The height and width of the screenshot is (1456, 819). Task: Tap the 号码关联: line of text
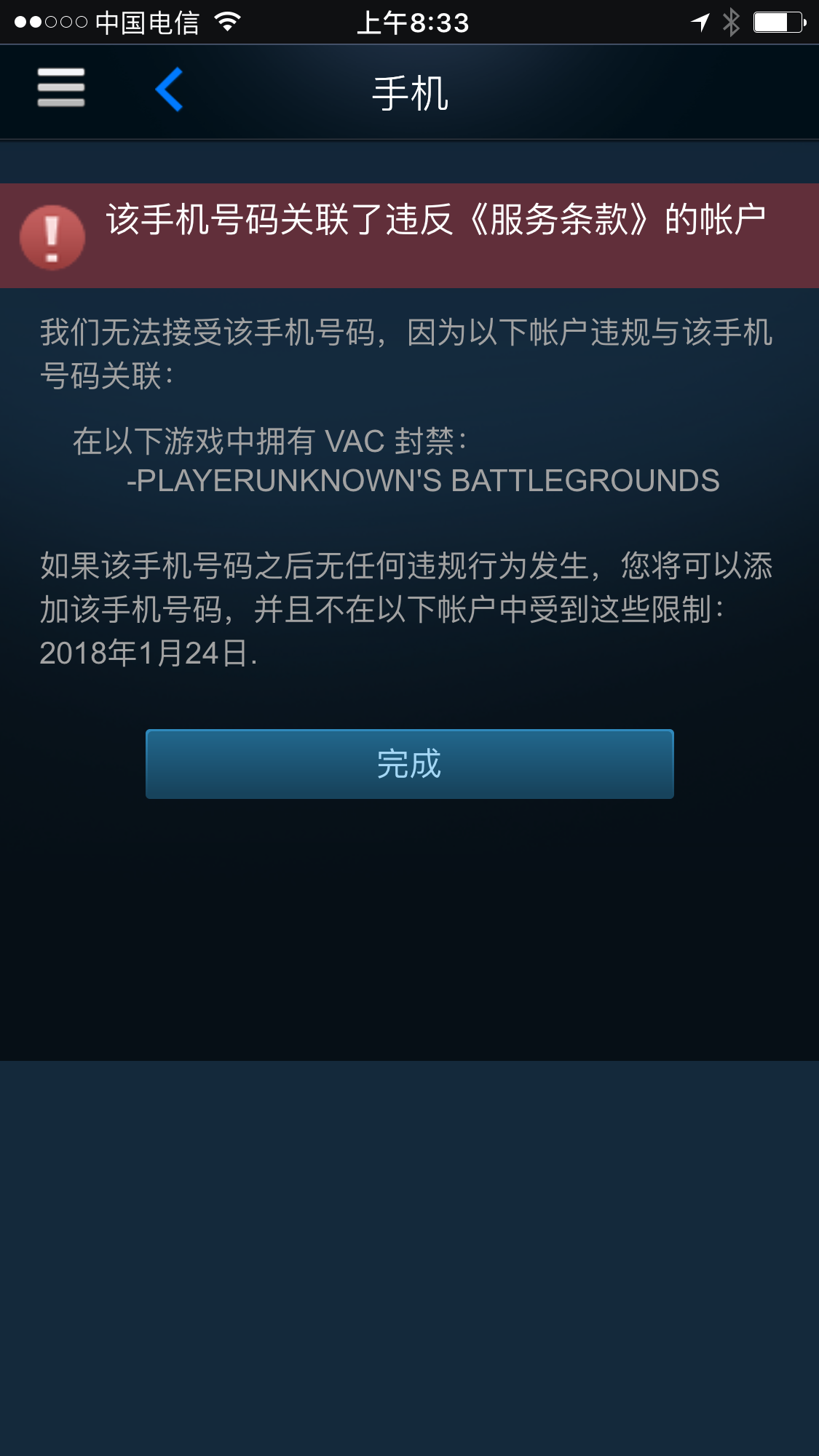click(x=107, y=376)
